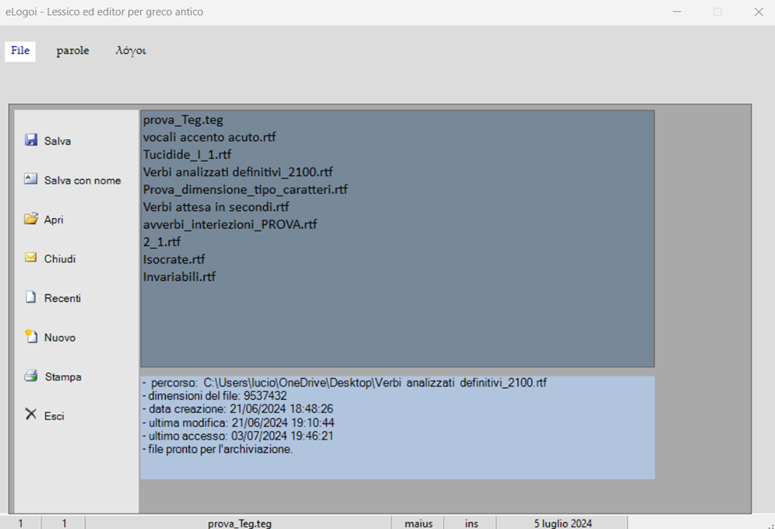Click the Chiudi envelope icon

31,258
